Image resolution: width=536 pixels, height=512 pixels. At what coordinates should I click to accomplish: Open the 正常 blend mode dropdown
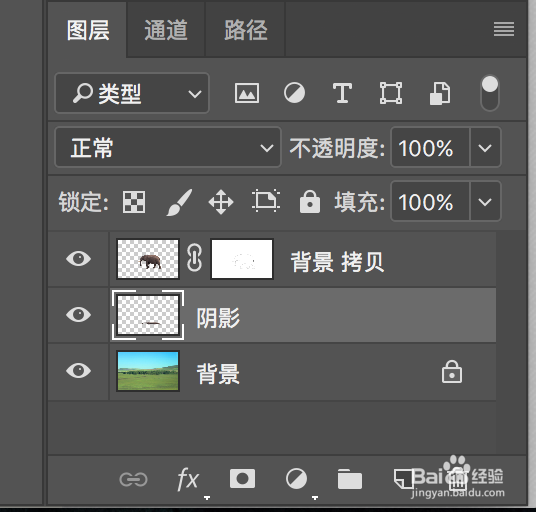[x=168, y=147]
